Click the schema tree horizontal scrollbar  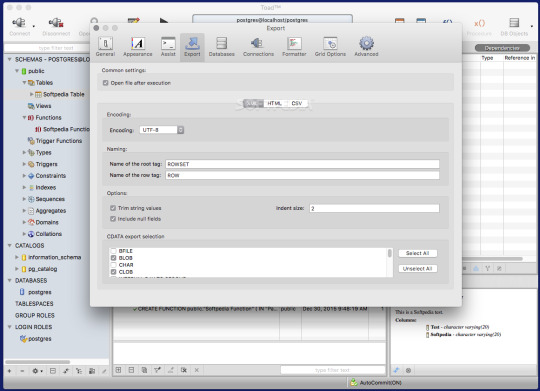tap(38, 362)
